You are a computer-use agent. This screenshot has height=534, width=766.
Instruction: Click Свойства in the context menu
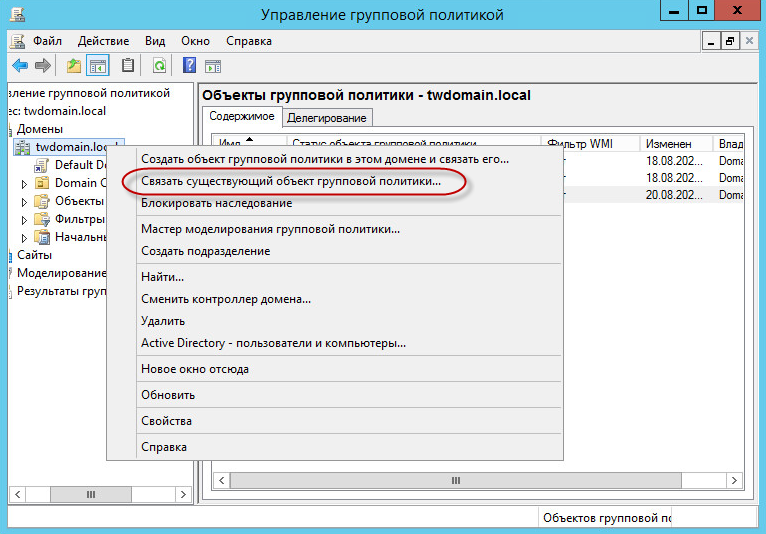tap(166, 421)
